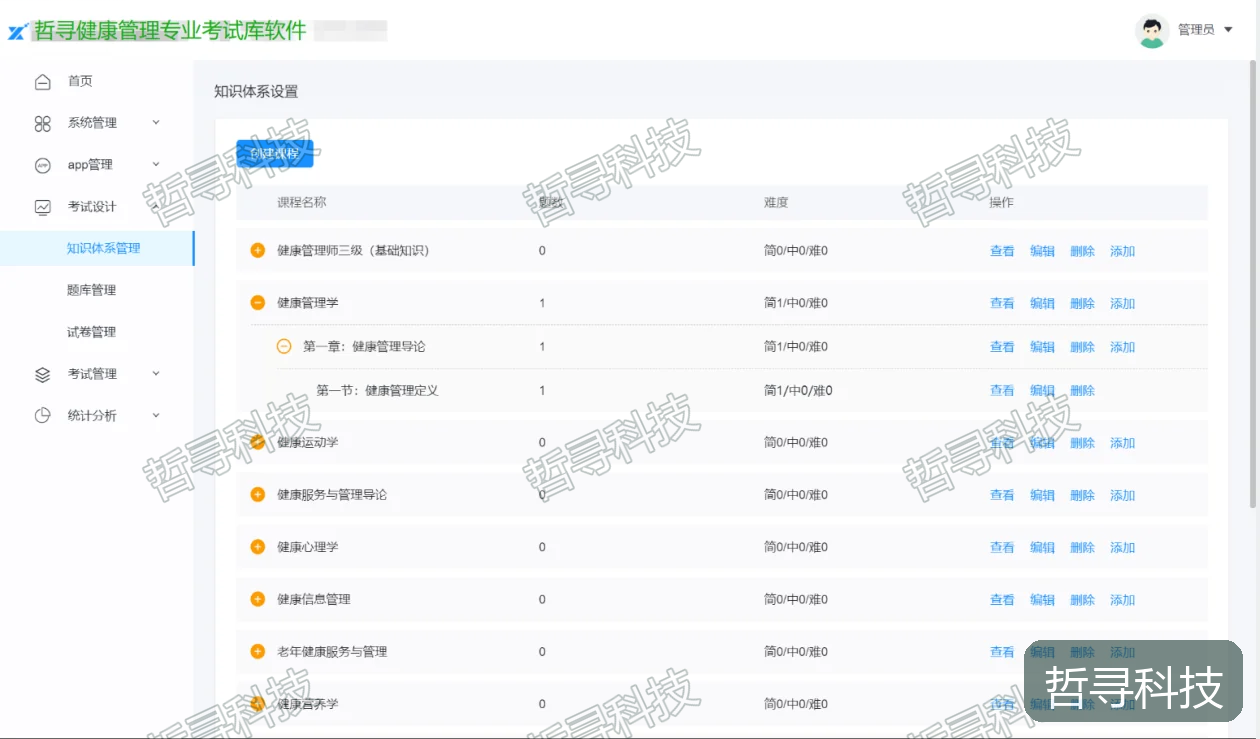Click 查看 in 健康管理学 row

[x=1002, y=303]
